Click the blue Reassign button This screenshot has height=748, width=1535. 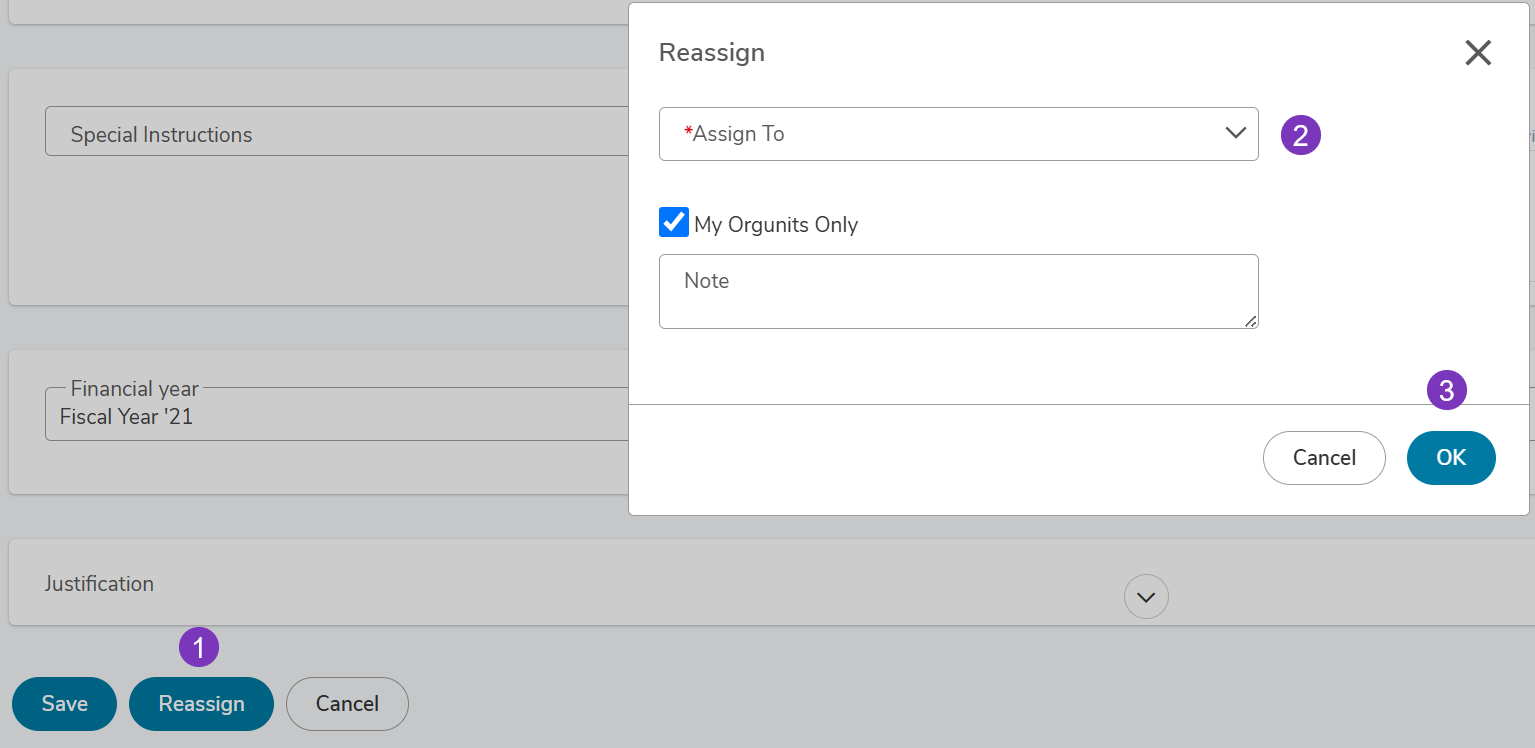coord(201,704)
